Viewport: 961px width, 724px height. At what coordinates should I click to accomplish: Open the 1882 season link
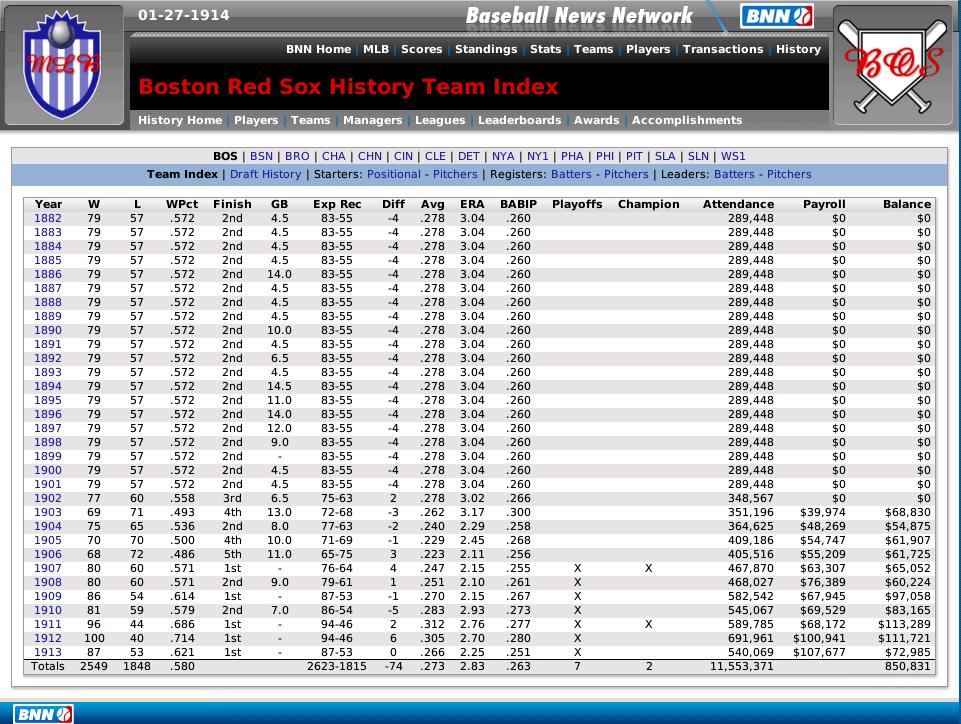pyautogui.click(x=48, y=218)
